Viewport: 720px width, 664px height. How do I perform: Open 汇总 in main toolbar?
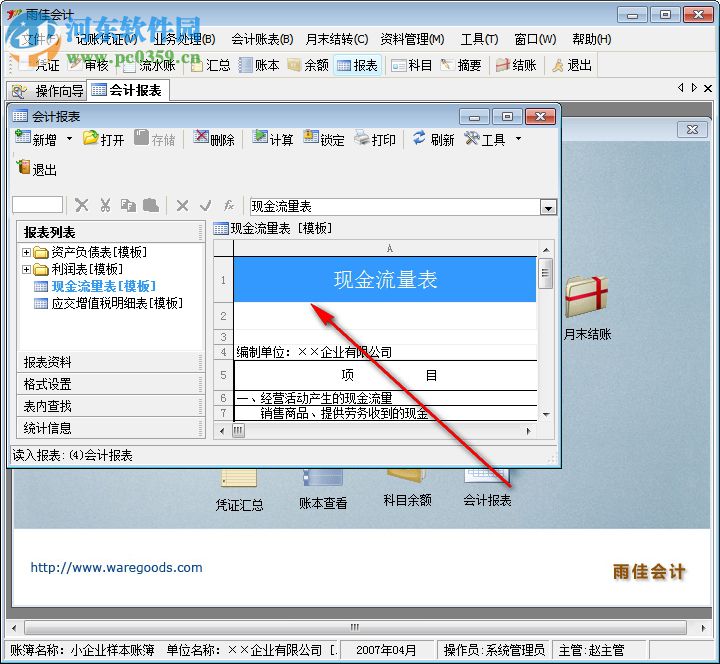pyautogui.click(x=210, y=65)
